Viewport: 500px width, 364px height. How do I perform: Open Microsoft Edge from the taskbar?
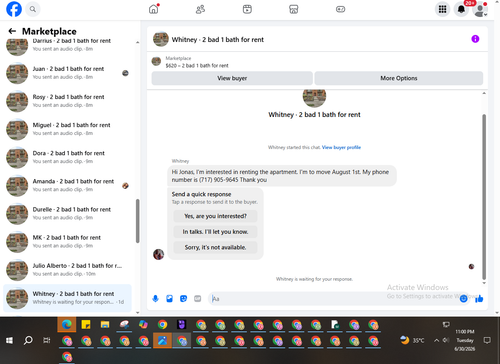[67, 324]
